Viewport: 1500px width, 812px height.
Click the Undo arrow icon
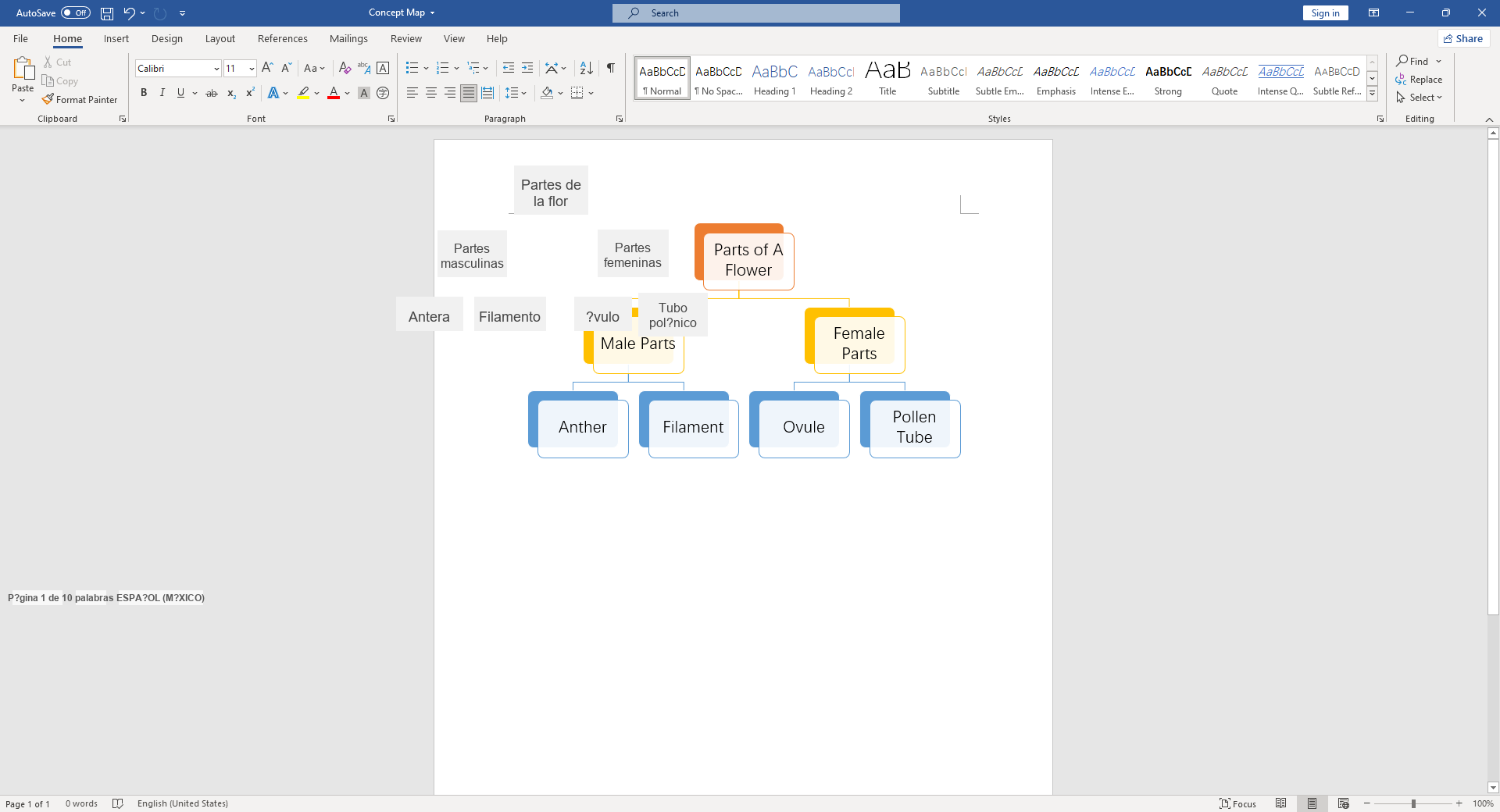tap(129, 13)
